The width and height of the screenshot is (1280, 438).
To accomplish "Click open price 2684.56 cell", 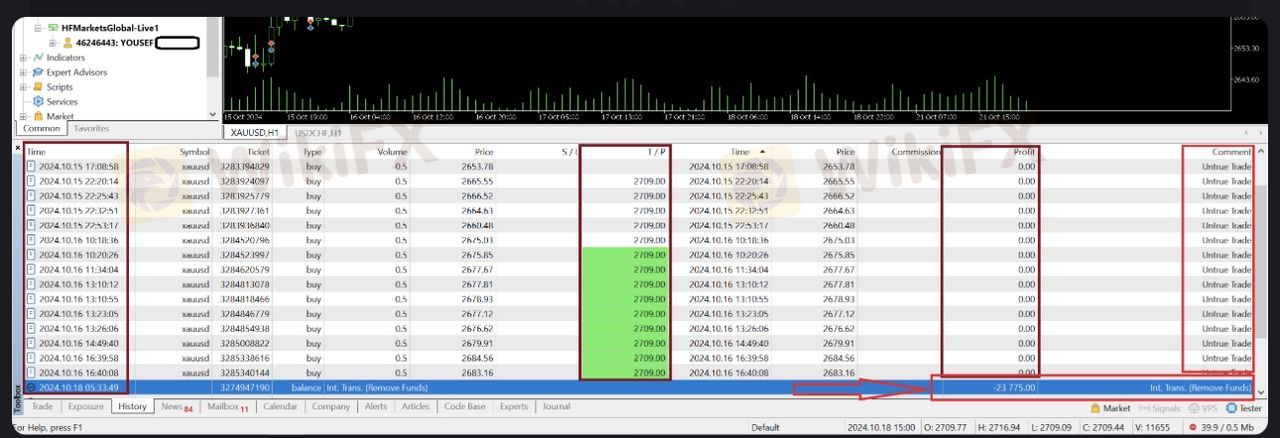I will tap(478, 358).
